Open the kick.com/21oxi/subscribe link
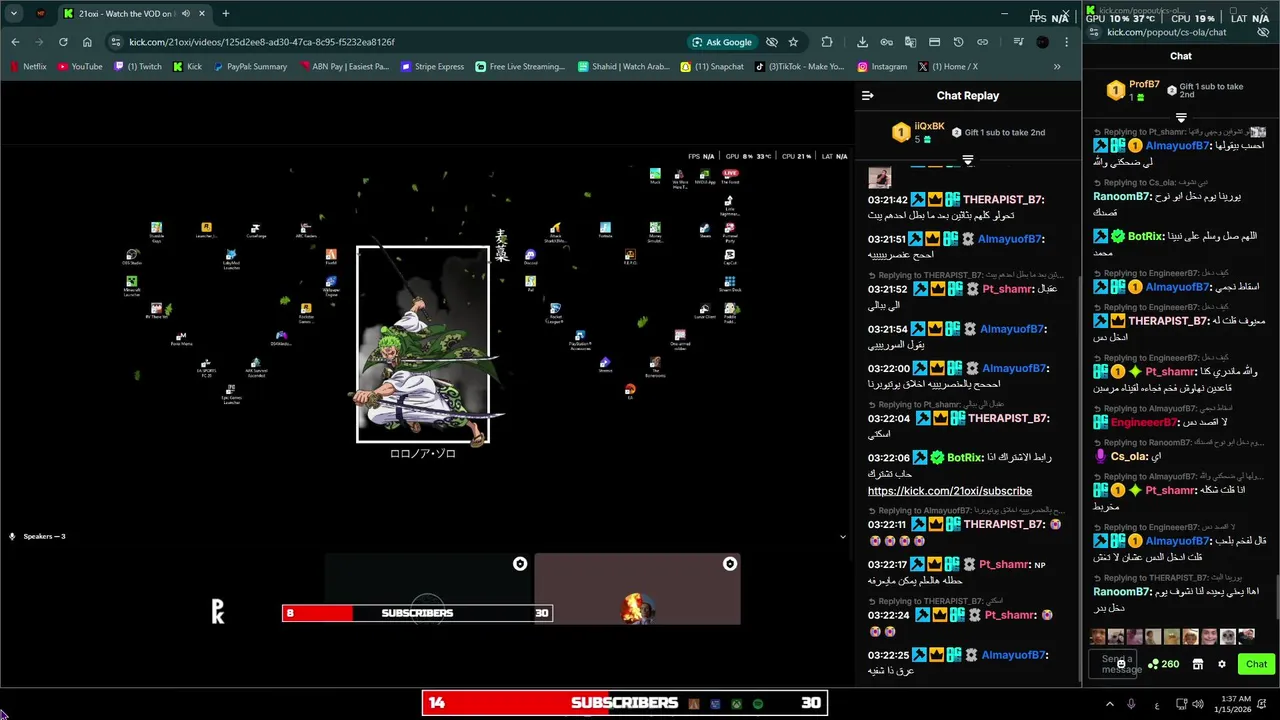Screen dimensions: 1280x720 point(950,491)
